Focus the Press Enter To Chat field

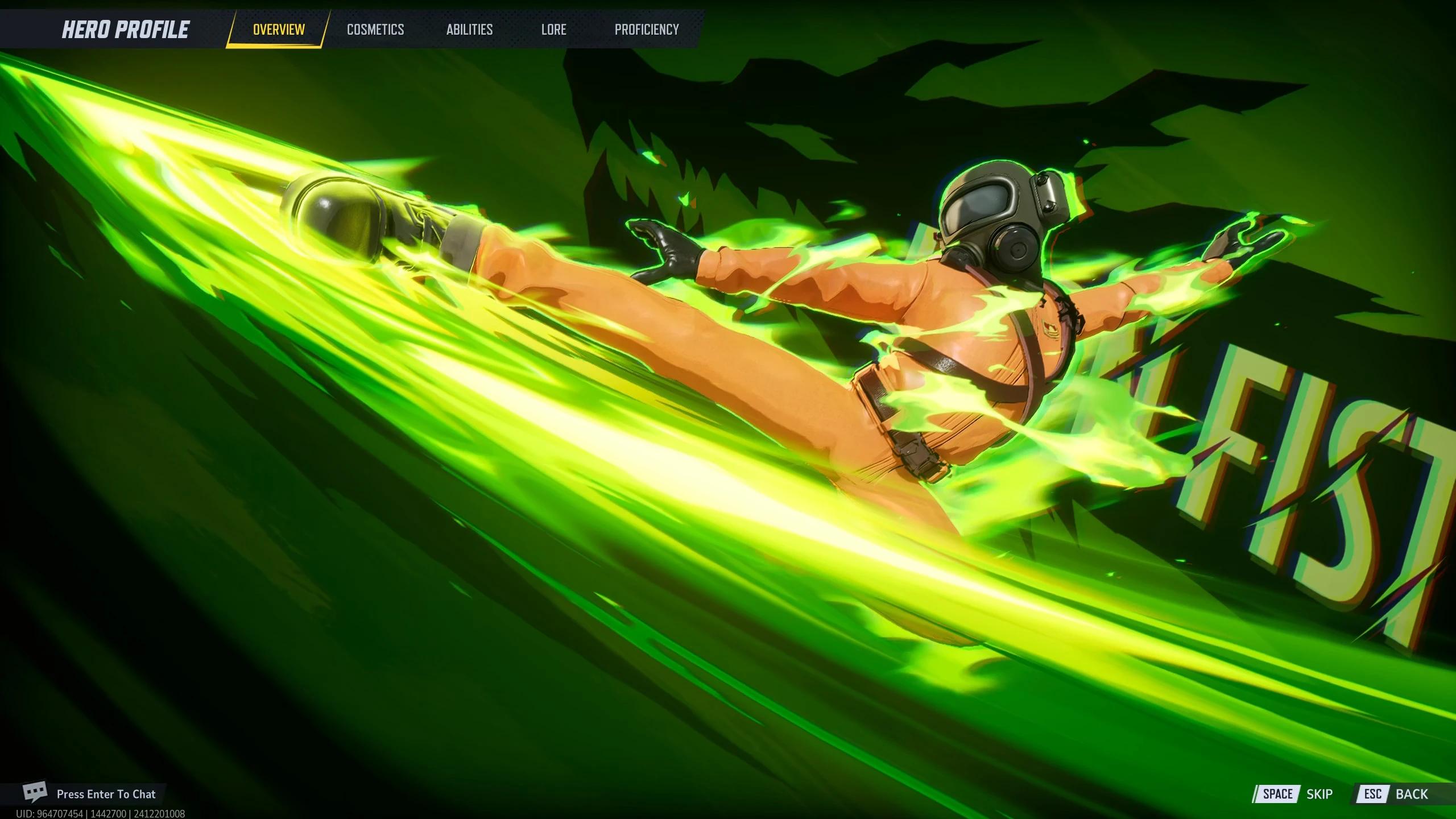(106, 794)
